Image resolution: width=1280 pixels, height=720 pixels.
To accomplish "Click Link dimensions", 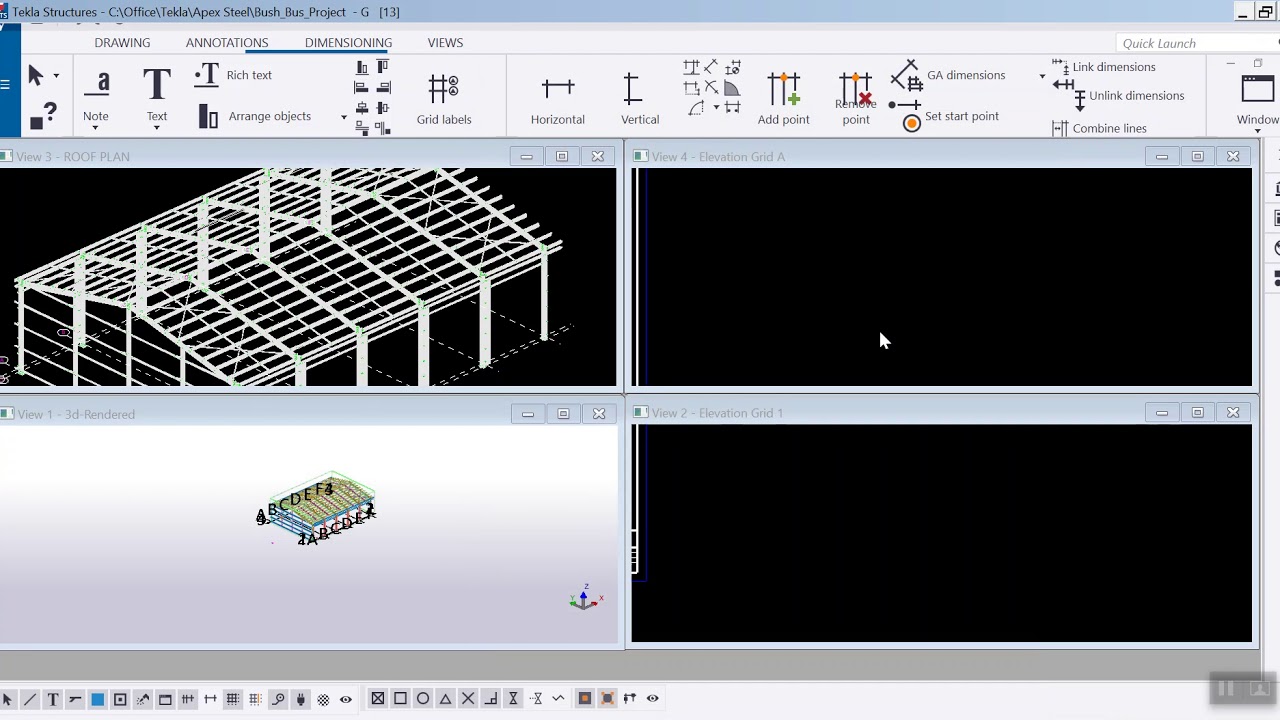I will pyautogui.click(x=1104, y=67).
